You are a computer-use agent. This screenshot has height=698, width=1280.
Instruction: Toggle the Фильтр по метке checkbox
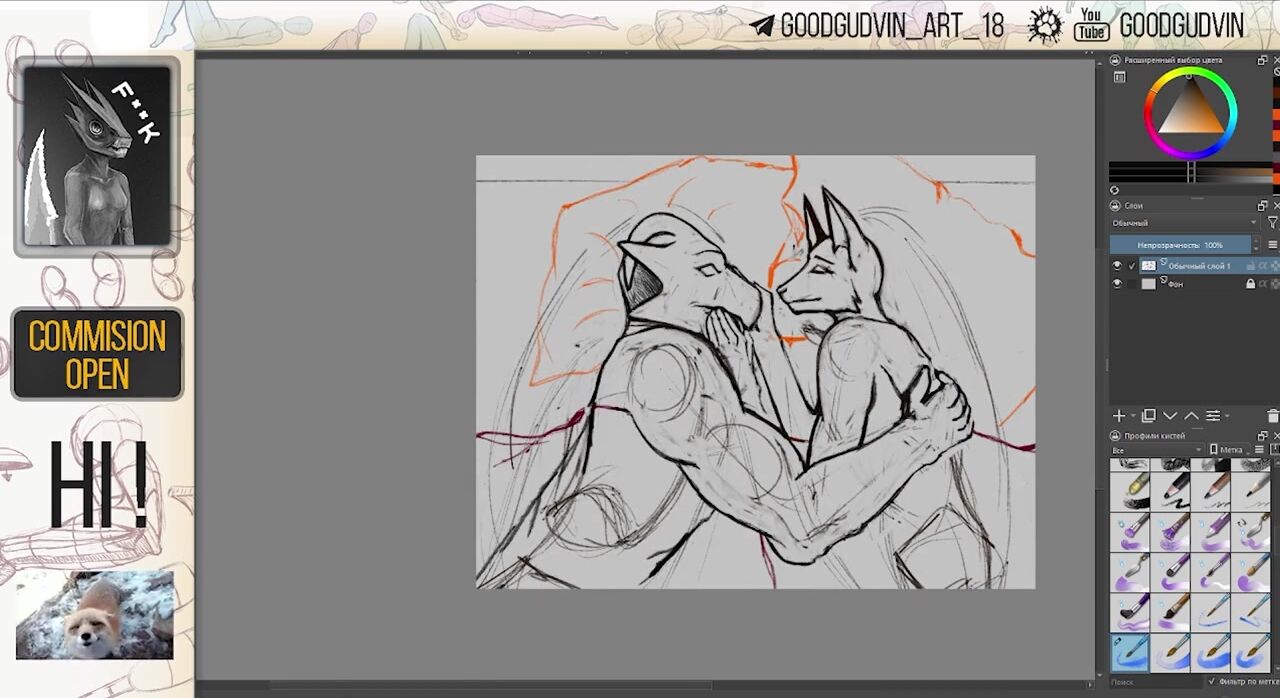coord(1213,682)
